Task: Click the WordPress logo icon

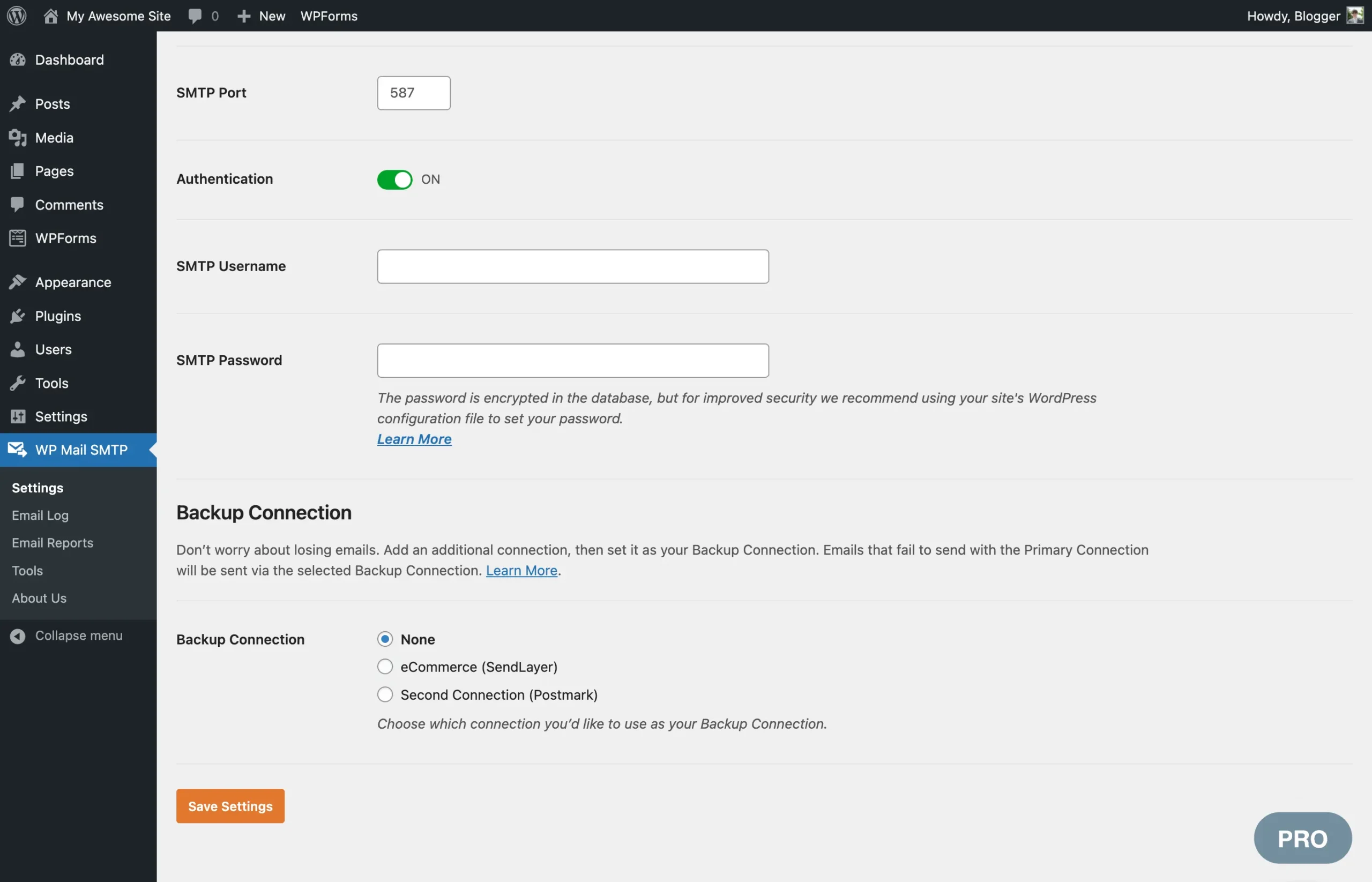Action: coord(17,16)
